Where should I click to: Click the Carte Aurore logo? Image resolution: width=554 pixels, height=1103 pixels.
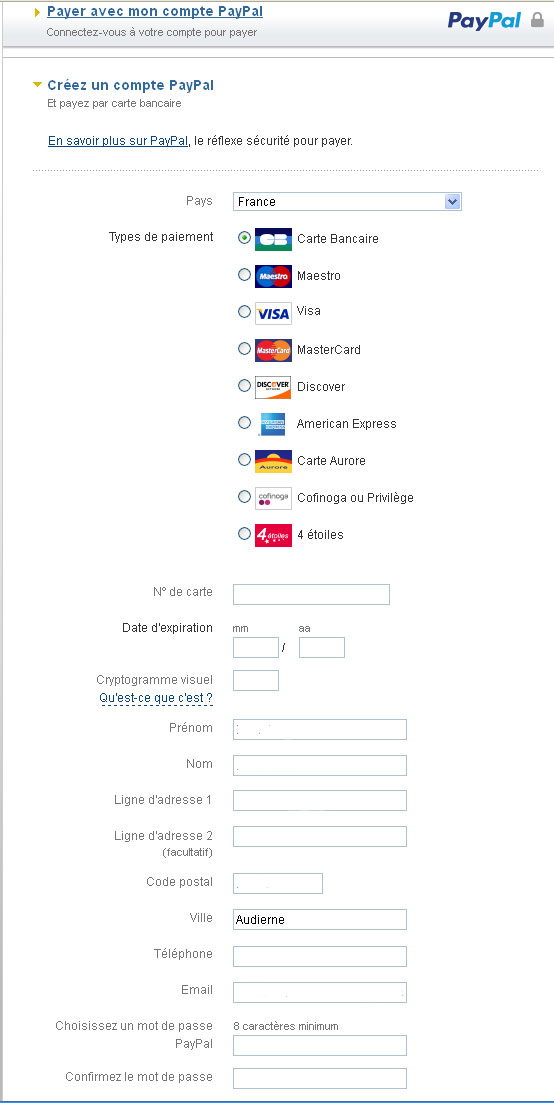(x=273, y=461)
